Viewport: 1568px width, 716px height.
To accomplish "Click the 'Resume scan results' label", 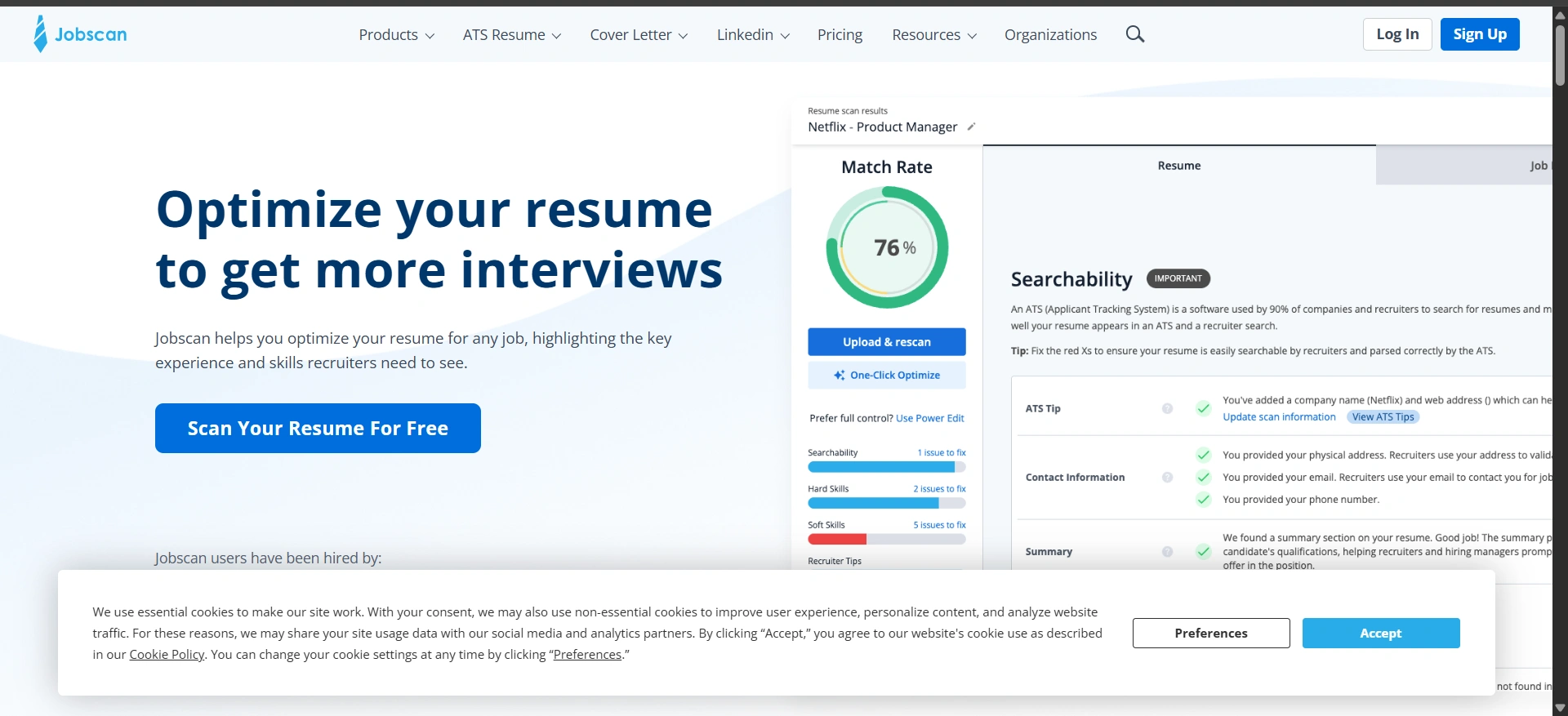I will (x=848, y=110).
